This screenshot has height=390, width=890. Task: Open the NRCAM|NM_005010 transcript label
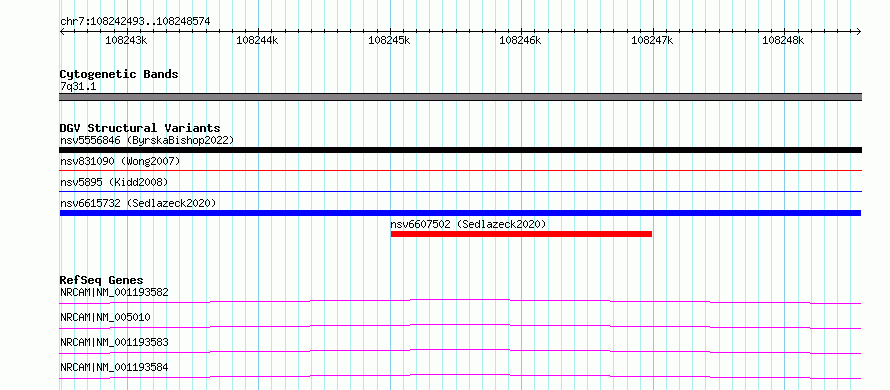click(105, 317)
